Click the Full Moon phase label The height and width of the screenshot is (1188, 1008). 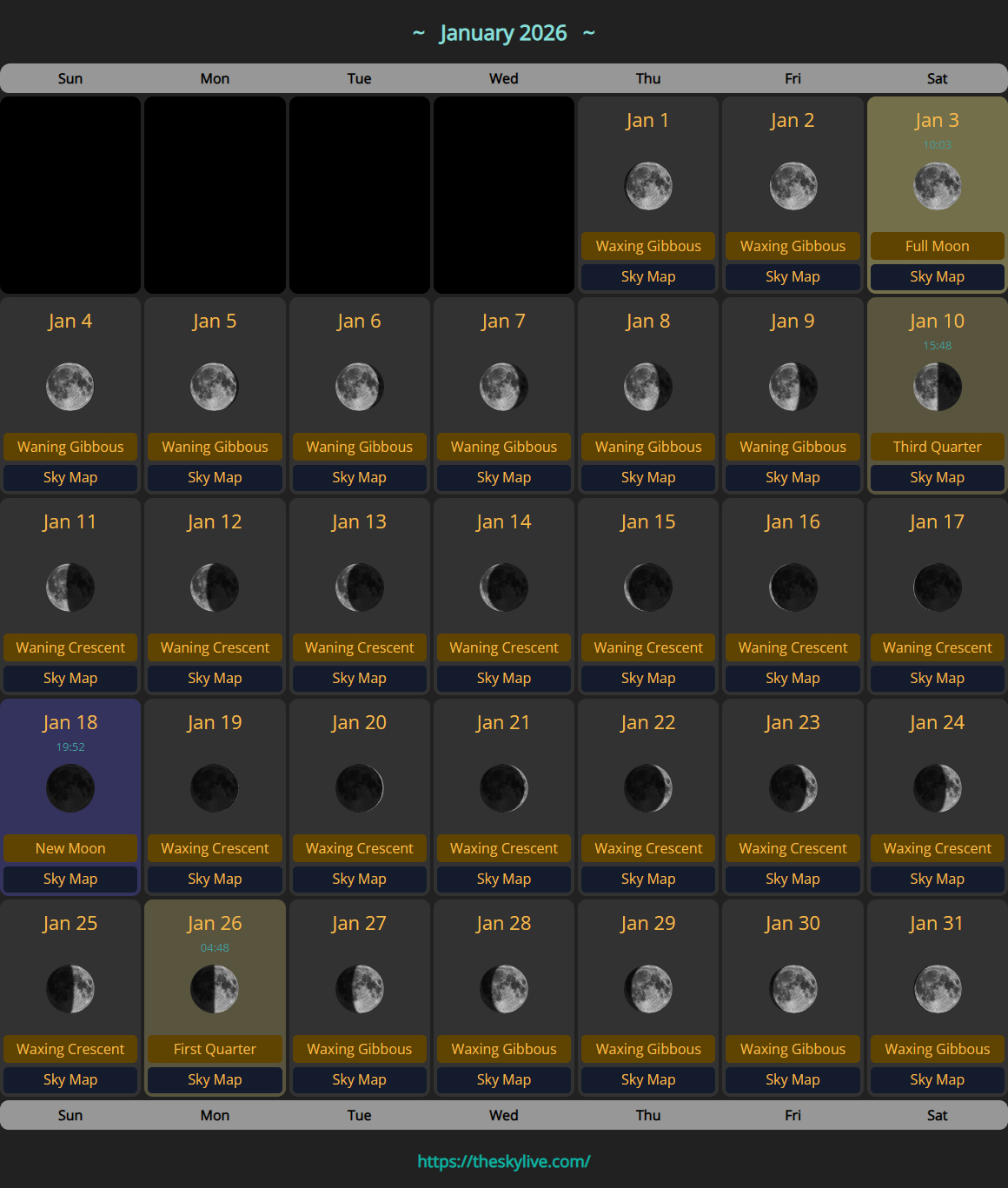pos(937,246)
